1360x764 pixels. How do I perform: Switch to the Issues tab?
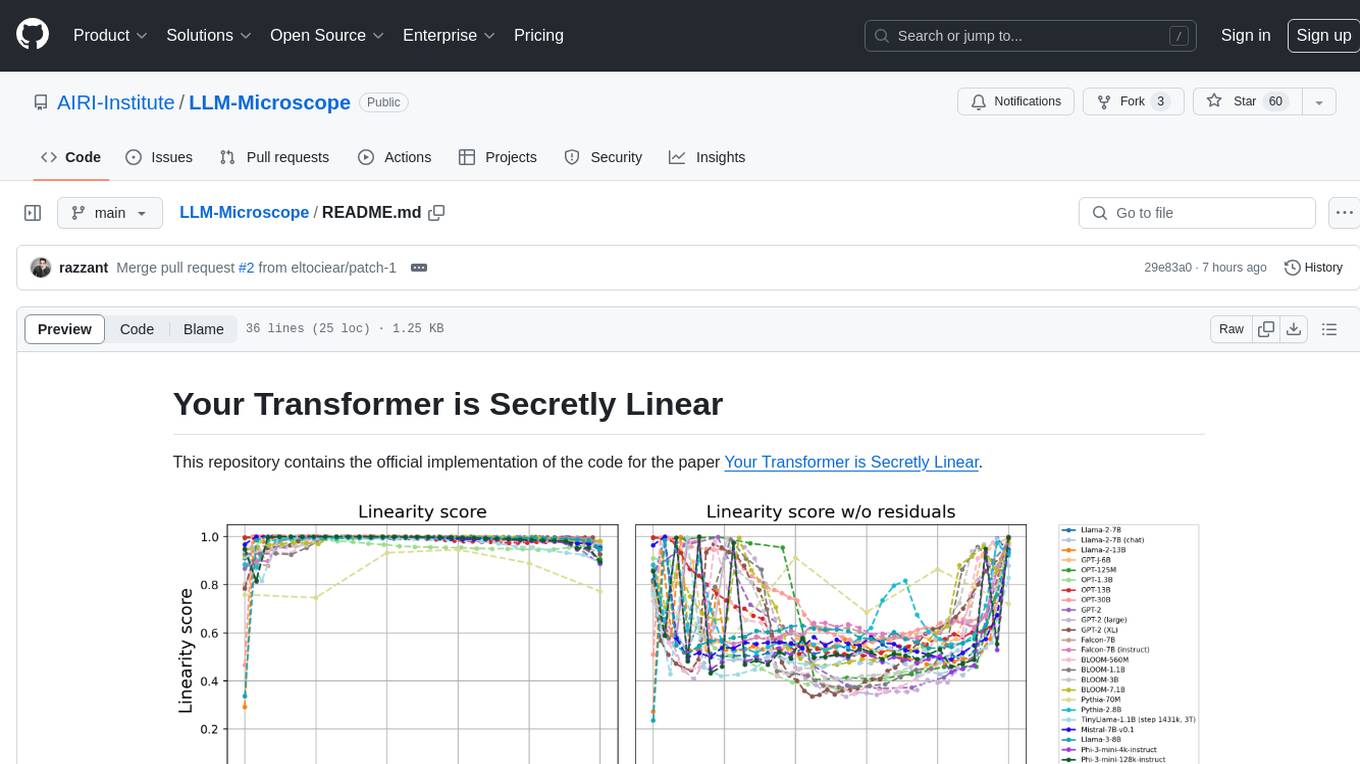[159, 157]
